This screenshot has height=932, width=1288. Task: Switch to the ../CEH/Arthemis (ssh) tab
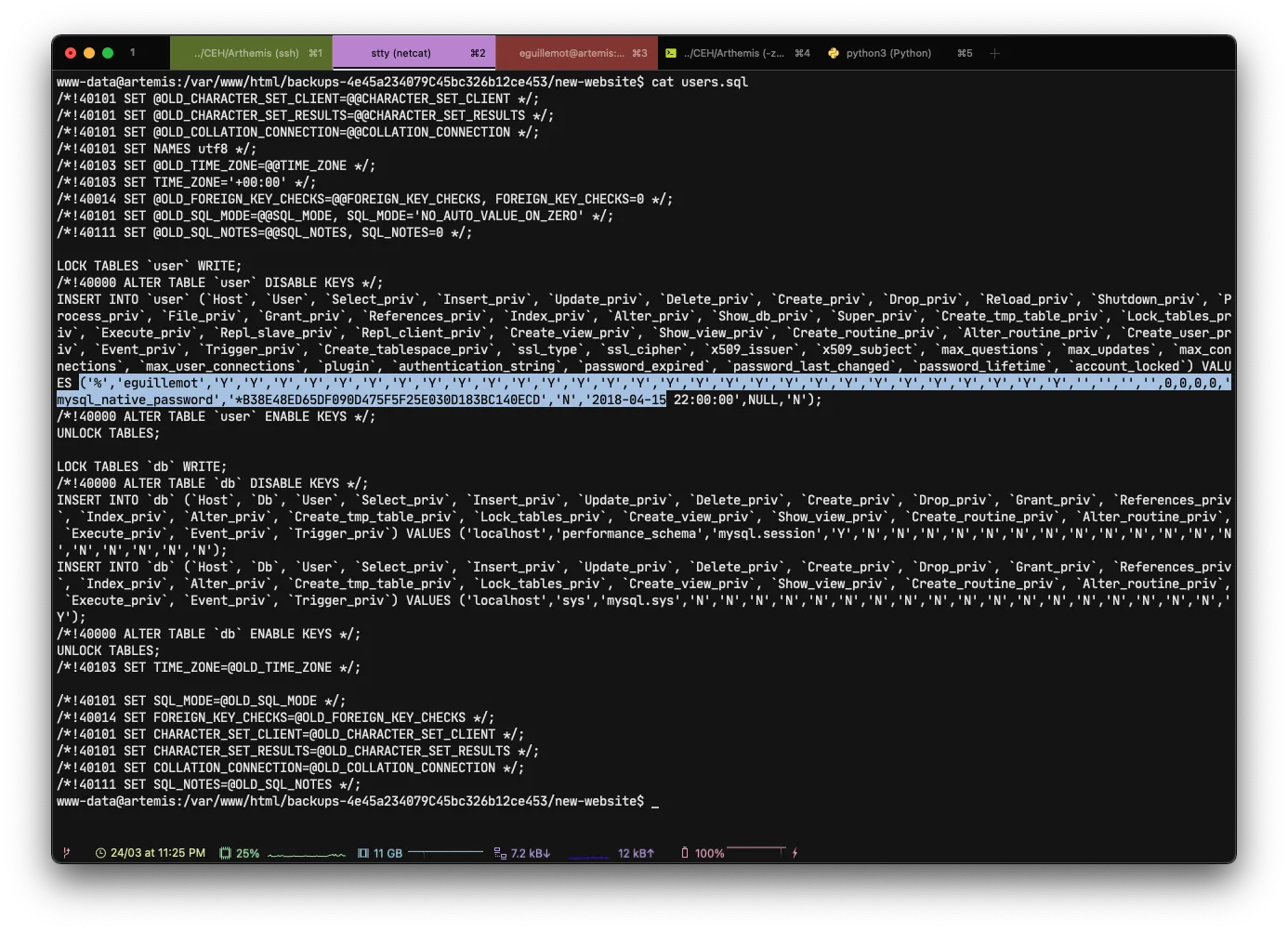pyautogui.click(x=251, y=53)
